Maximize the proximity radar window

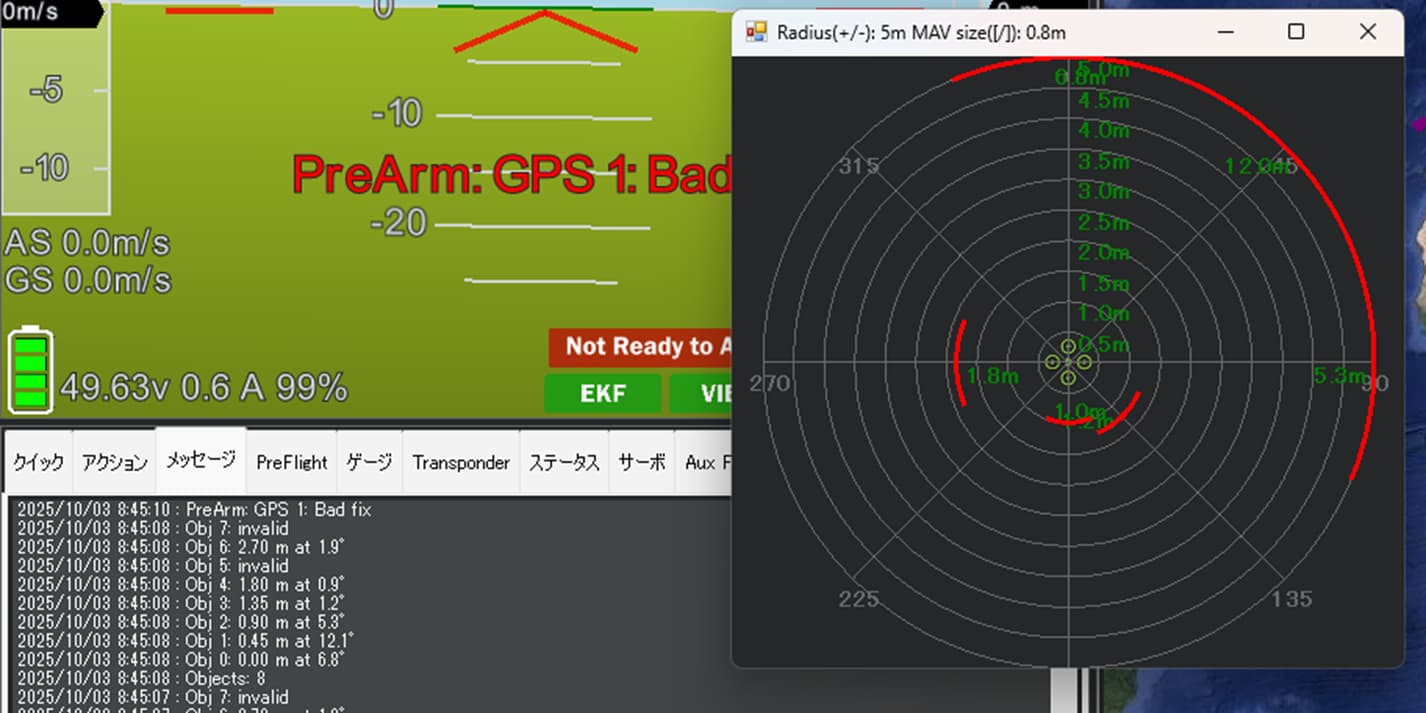click(x=1296, y=32)
